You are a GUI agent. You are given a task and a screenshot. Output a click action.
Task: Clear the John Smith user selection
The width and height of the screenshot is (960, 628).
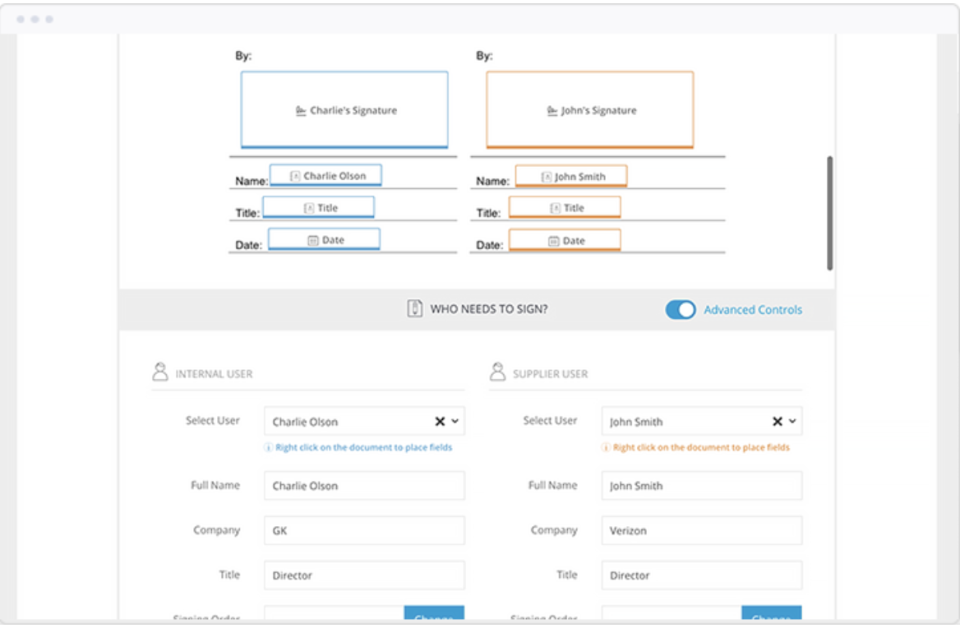[777, 422]
